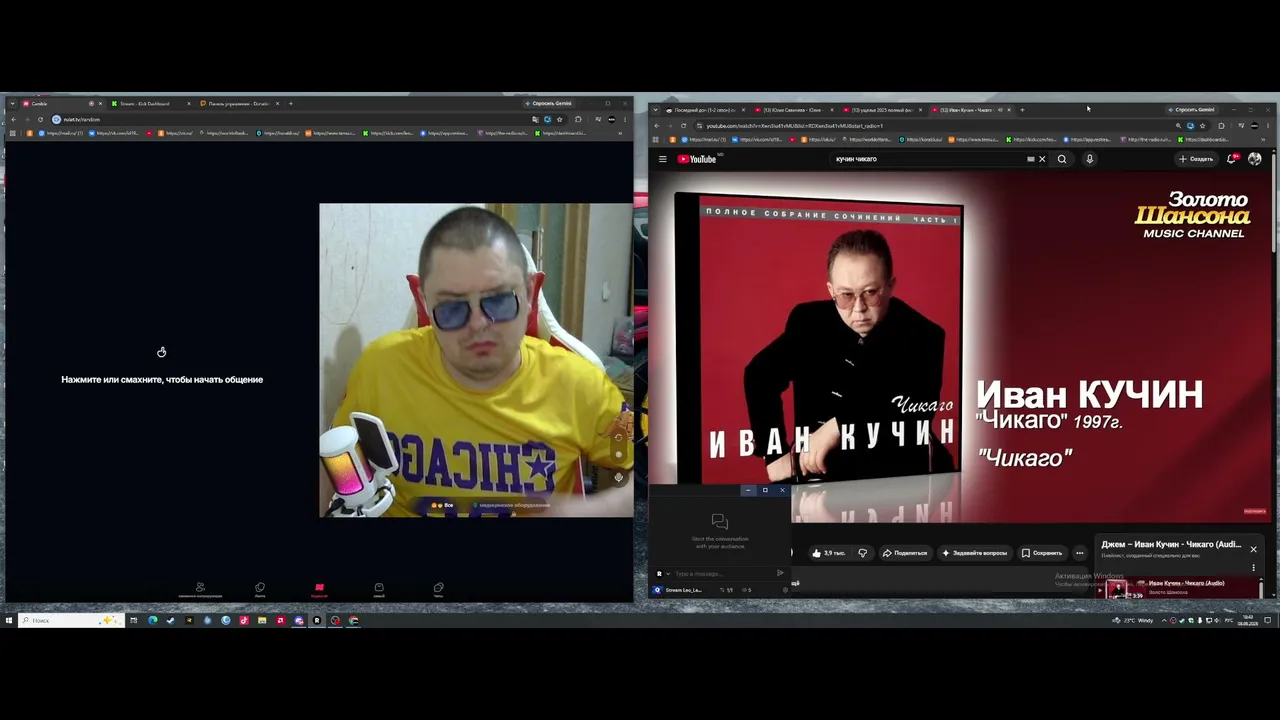Viewport: 1280px width, 720px height.
Task: Open the taskbar clock and date
Action: [x=1248, y=620]
